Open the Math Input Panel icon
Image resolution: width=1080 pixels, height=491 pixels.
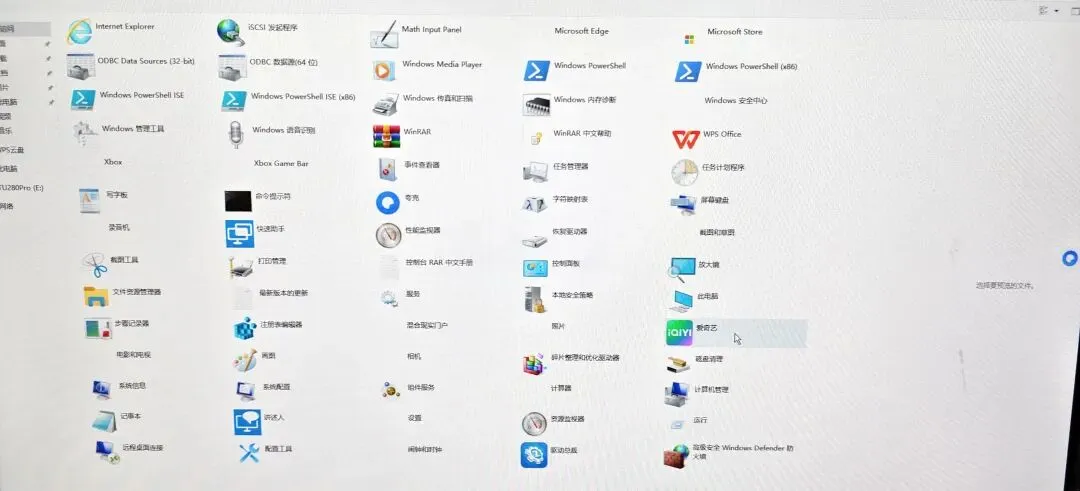point(384,34)
